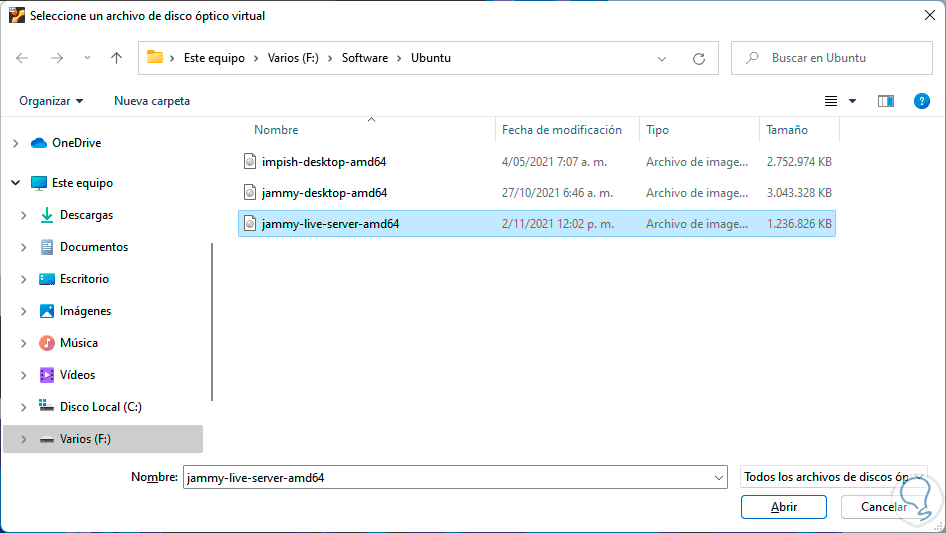
Task: Click the search magnifier icon
Action: pos(751,58)
